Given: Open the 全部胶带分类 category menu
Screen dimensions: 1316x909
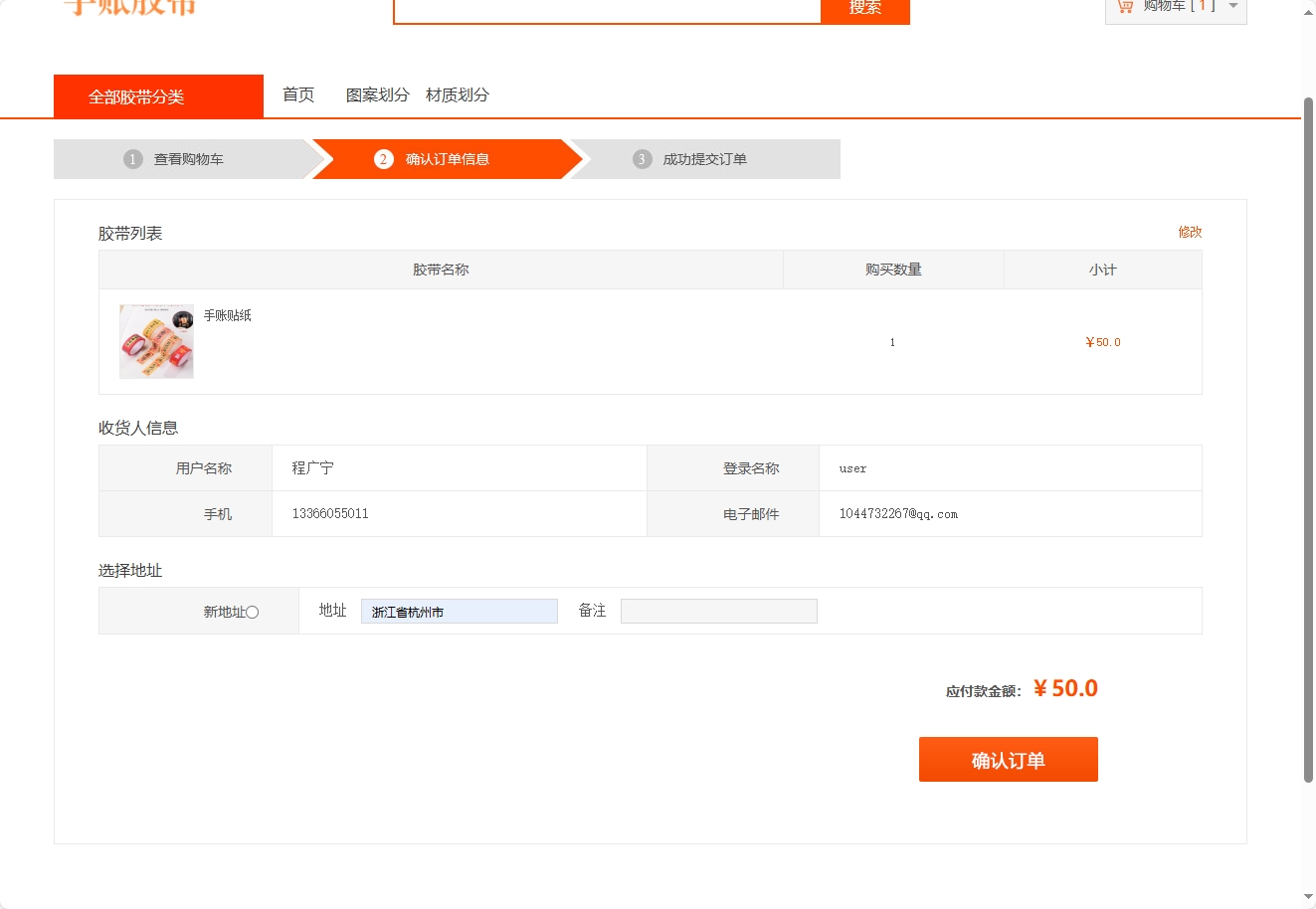Looking at the screenshot, I should pos(158,94).
